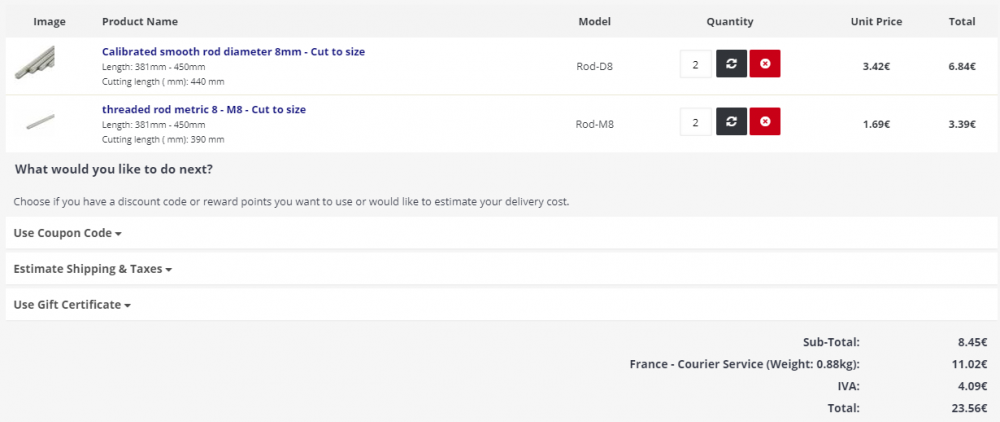Open the Rod-M8 product thumbnail
The height and width of the screenshot is (422, 1000).
pyautogui.click(x=39, y=122)
